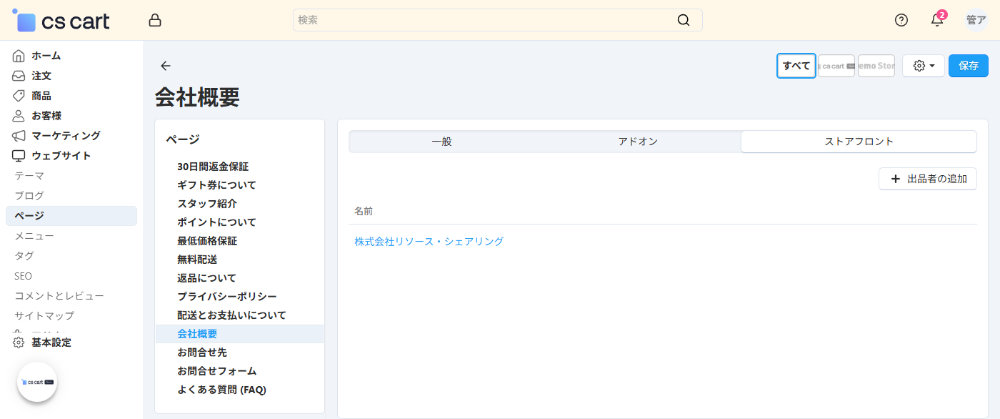Open ページ submenu item
Viewport: 1000px width, 419px height.
tap(71, 216)
